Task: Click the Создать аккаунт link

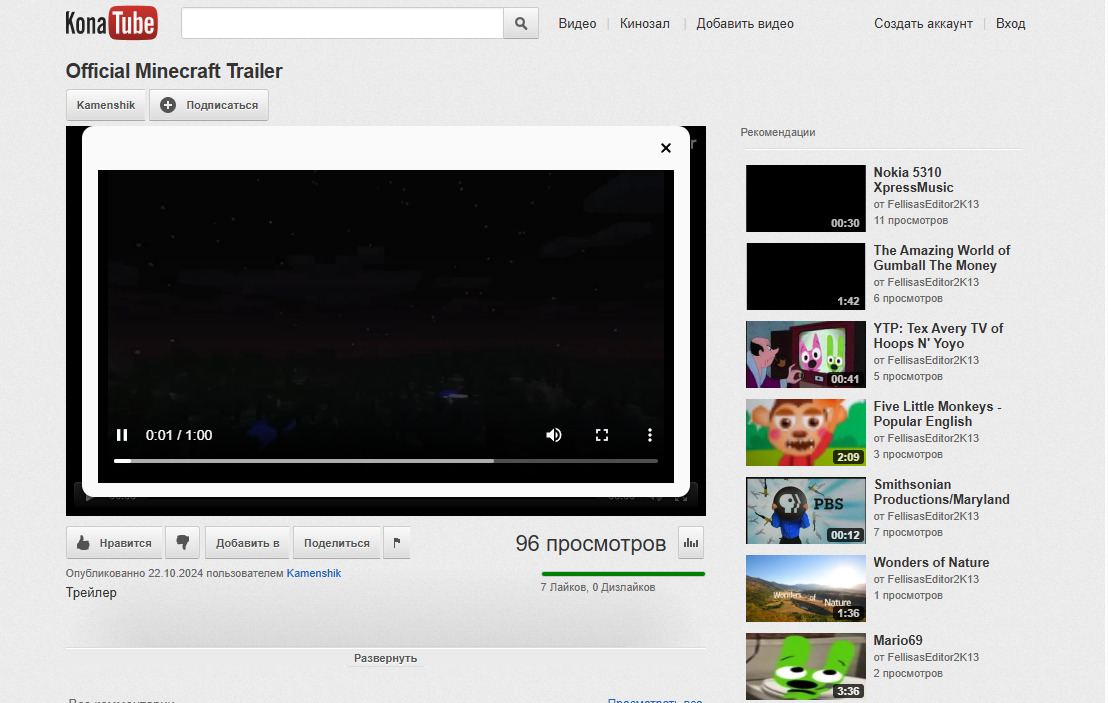Action: pos(923,24)
